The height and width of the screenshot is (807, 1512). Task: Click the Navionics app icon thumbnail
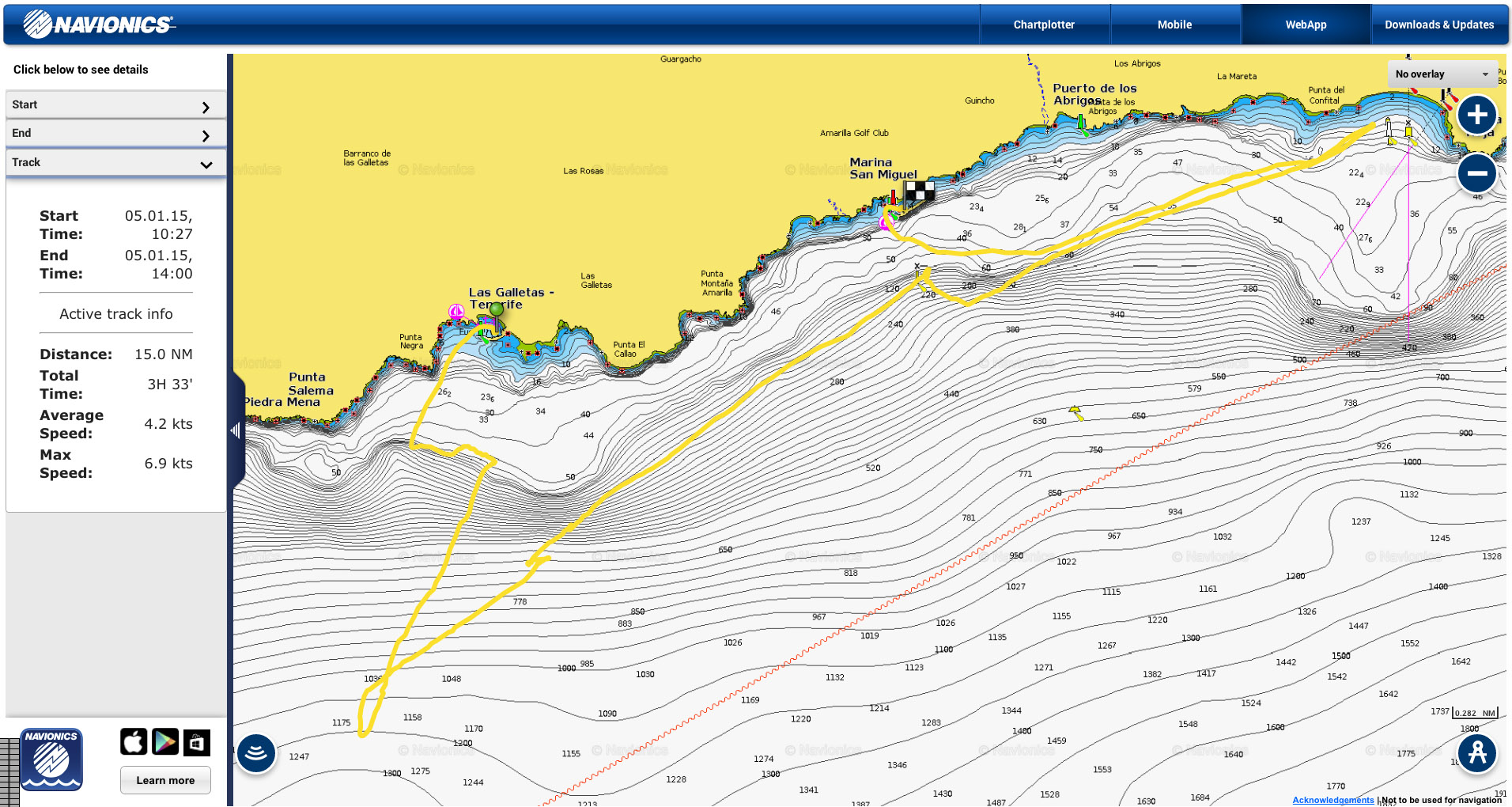pyautogui.click(x=51, y=760)
